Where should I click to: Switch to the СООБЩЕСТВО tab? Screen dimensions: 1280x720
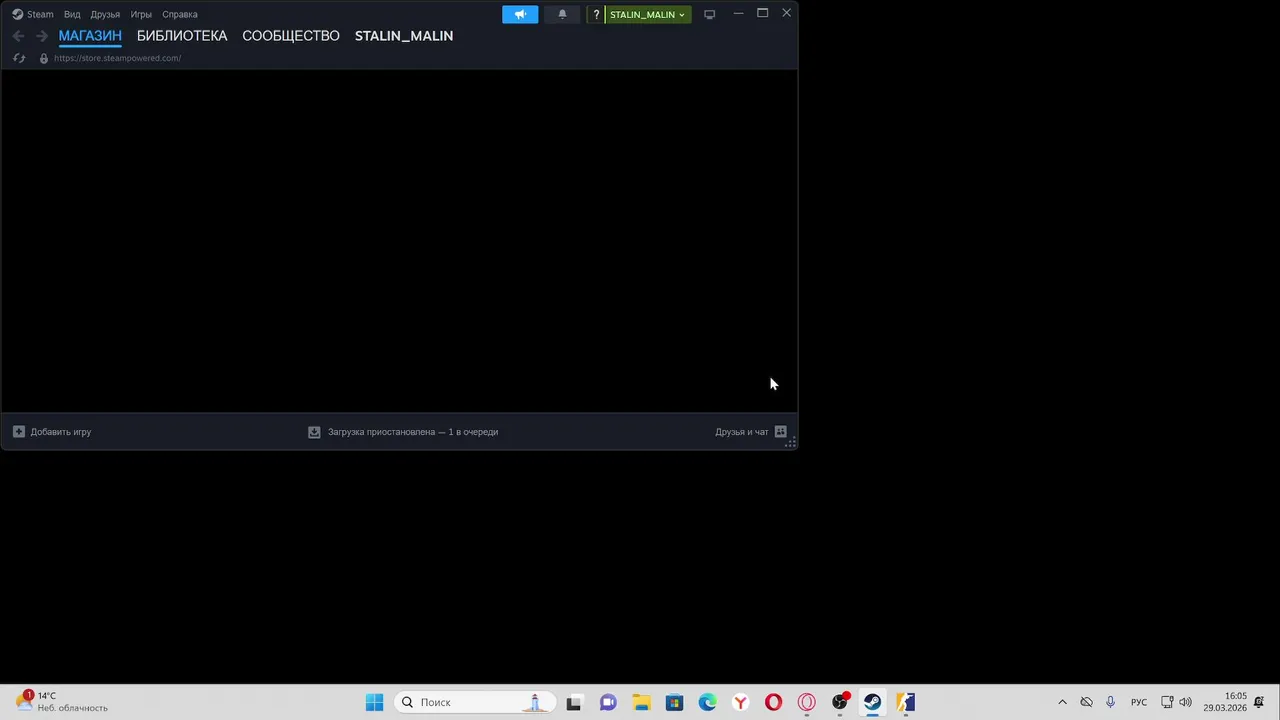[291, 36]
